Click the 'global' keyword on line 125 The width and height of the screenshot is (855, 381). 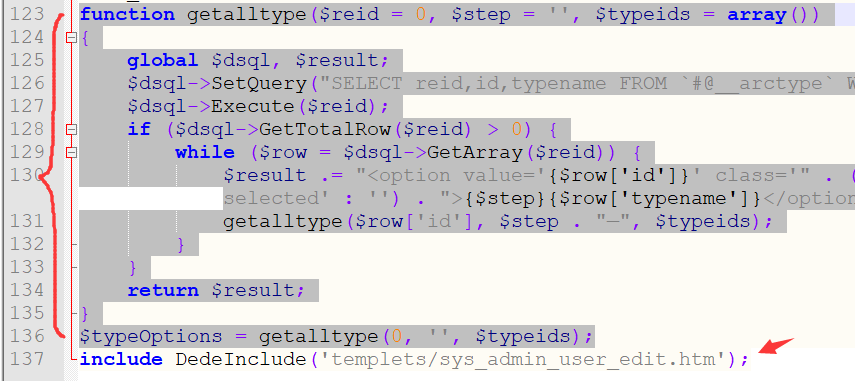click(x=162, y=60)
